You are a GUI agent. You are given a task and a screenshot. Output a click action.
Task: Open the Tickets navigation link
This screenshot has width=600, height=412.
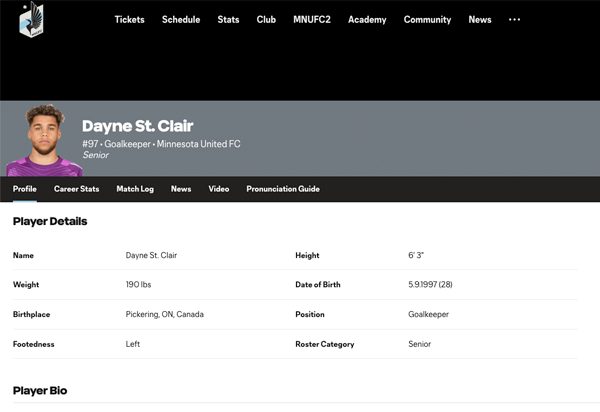click(x=129, y=20)
